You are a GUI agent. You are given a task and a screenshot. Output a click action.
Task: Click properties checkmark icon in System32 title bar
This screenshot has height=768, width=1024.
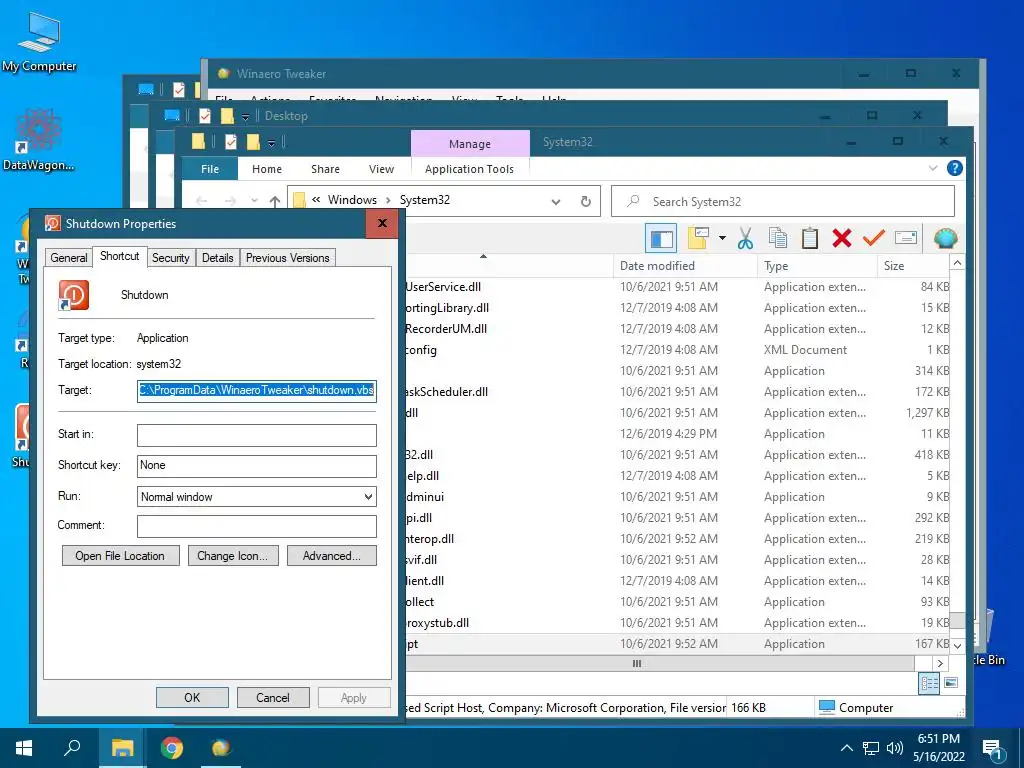(x=231, y=142)
